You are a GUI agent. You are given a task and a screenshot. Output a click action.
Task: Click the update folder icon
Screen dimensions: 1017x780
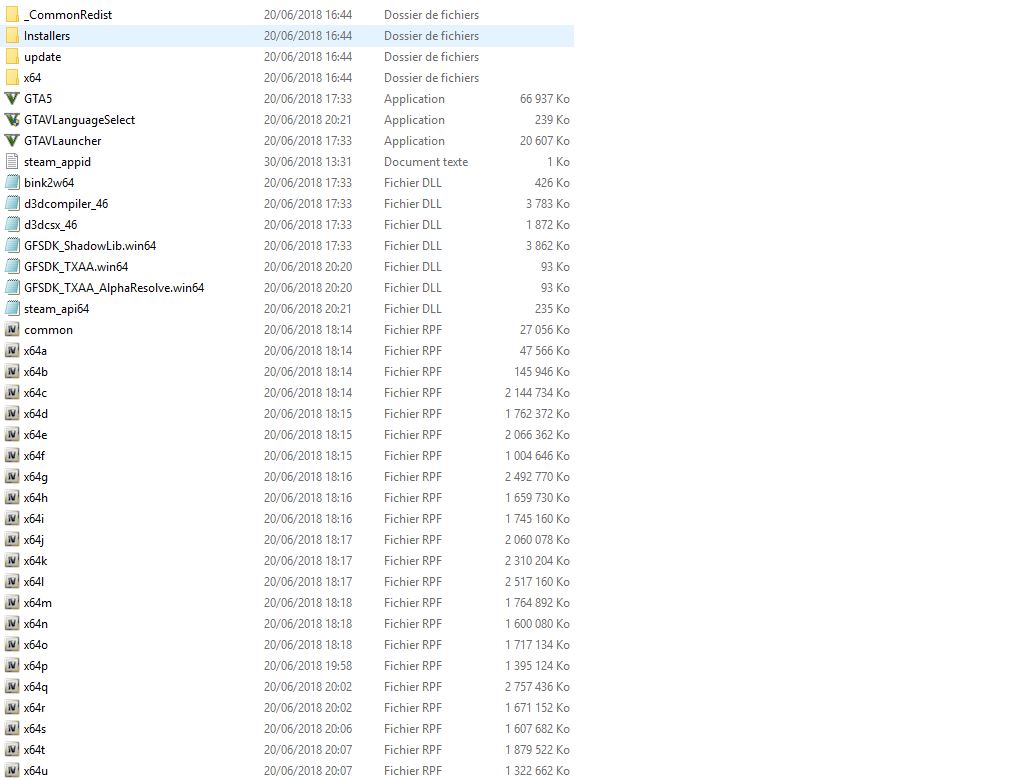(12, 56)
